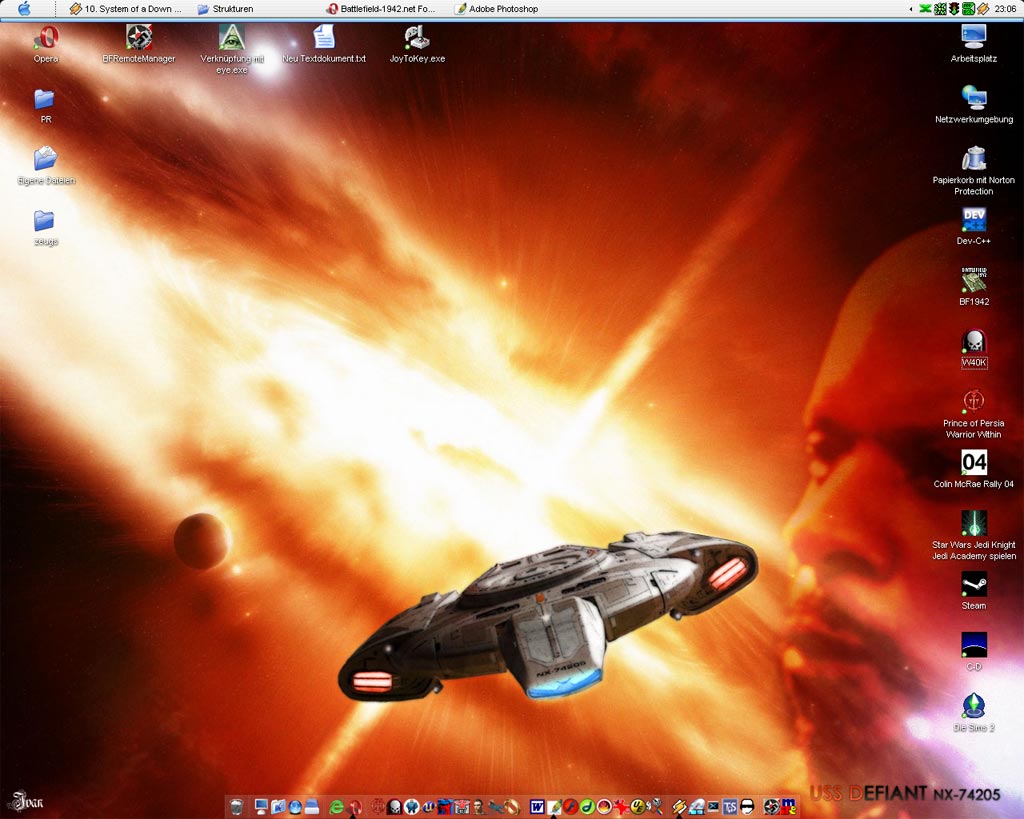Click the green X tray icon

925,8
